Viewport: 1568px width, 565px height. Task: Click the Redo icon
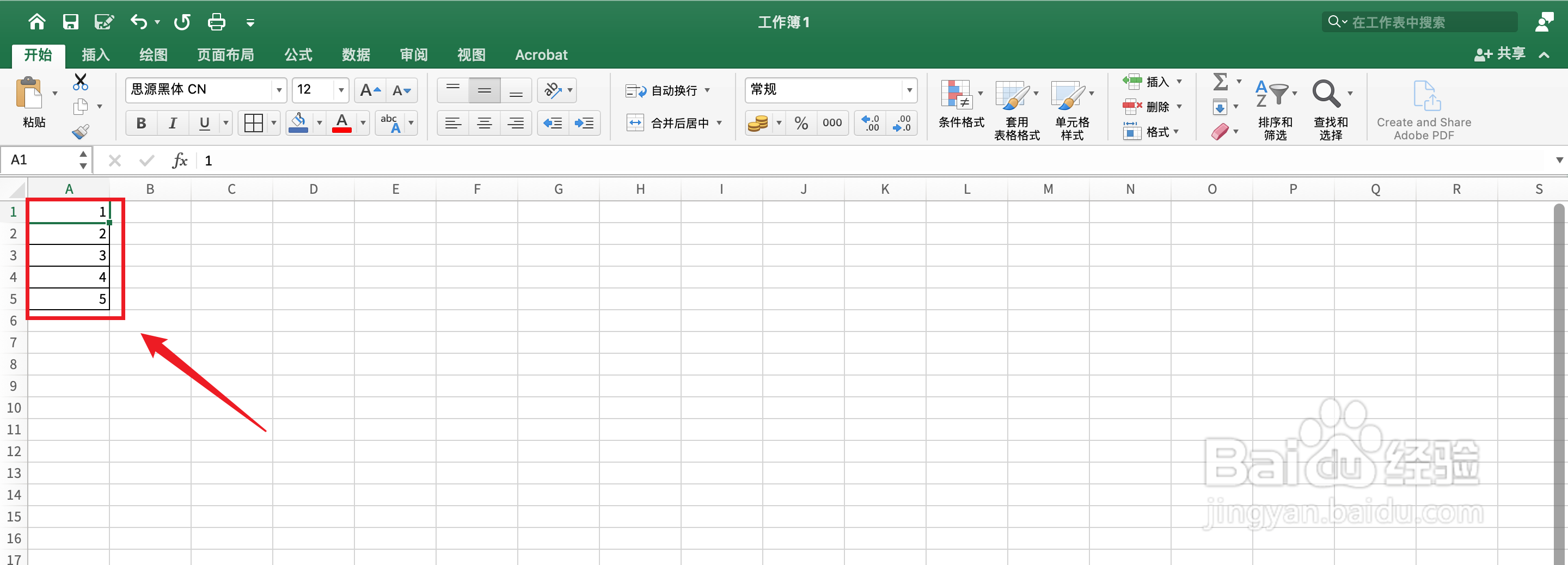(x=182, y=22)
